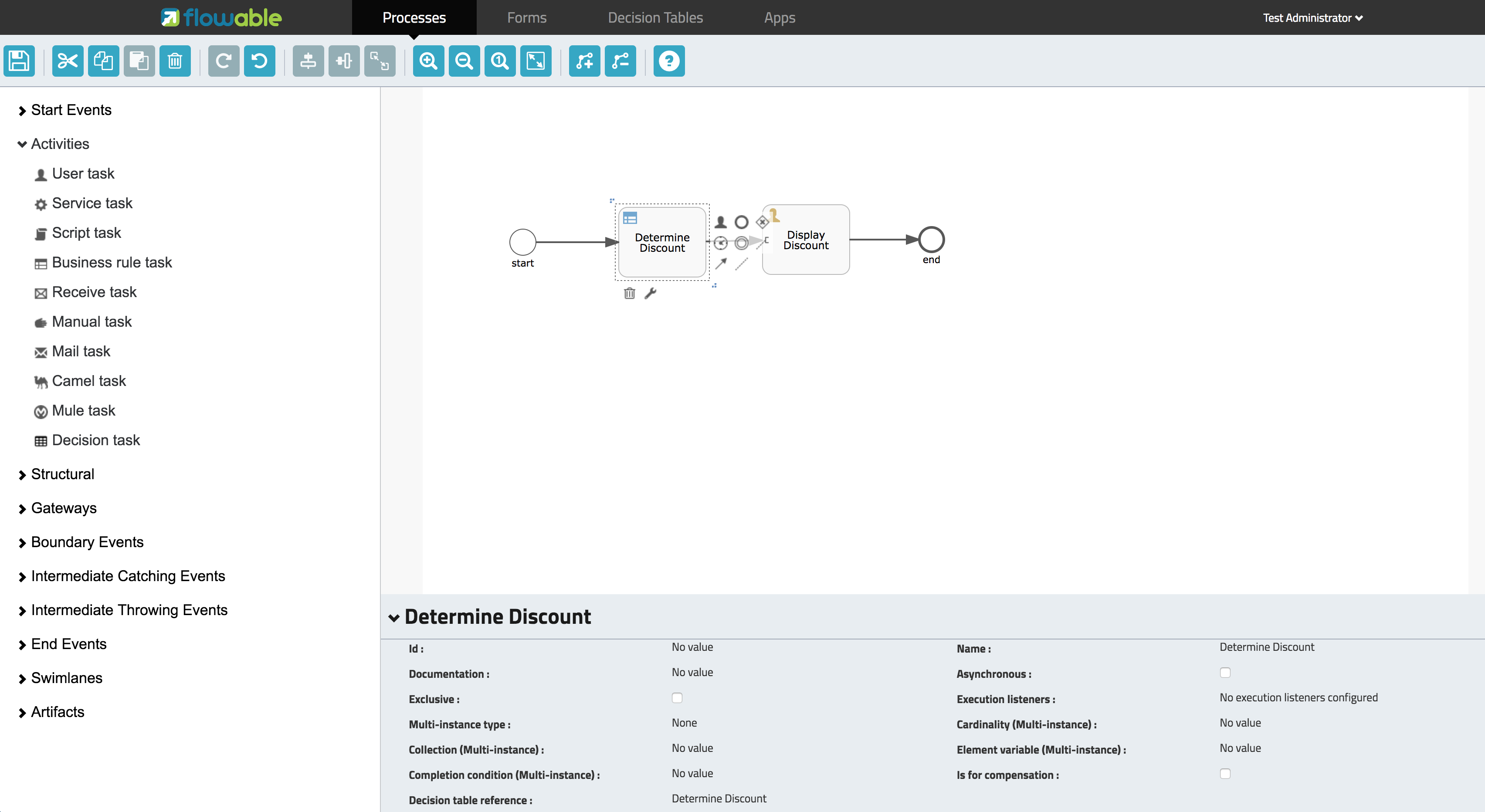Click the Zoom Out icon
Image resolution: width=1485 pixels, height=812 pixels.
pyautogui.click(x=463, y=62)
